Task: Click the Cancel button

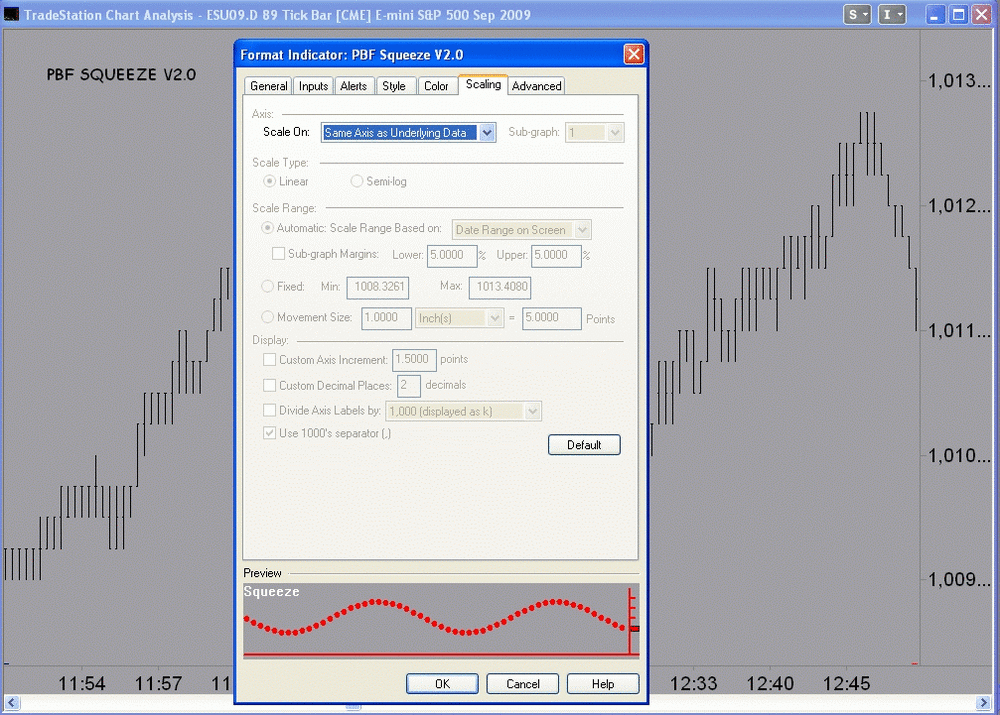Action: point(523,684)
